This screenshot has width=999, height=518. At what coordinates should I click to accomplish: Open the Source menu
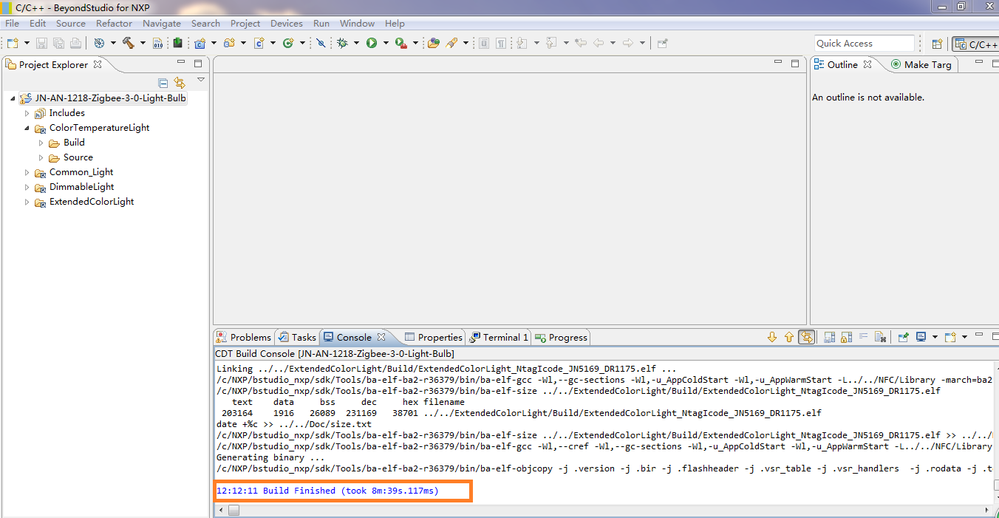click(x=71, y=24)
